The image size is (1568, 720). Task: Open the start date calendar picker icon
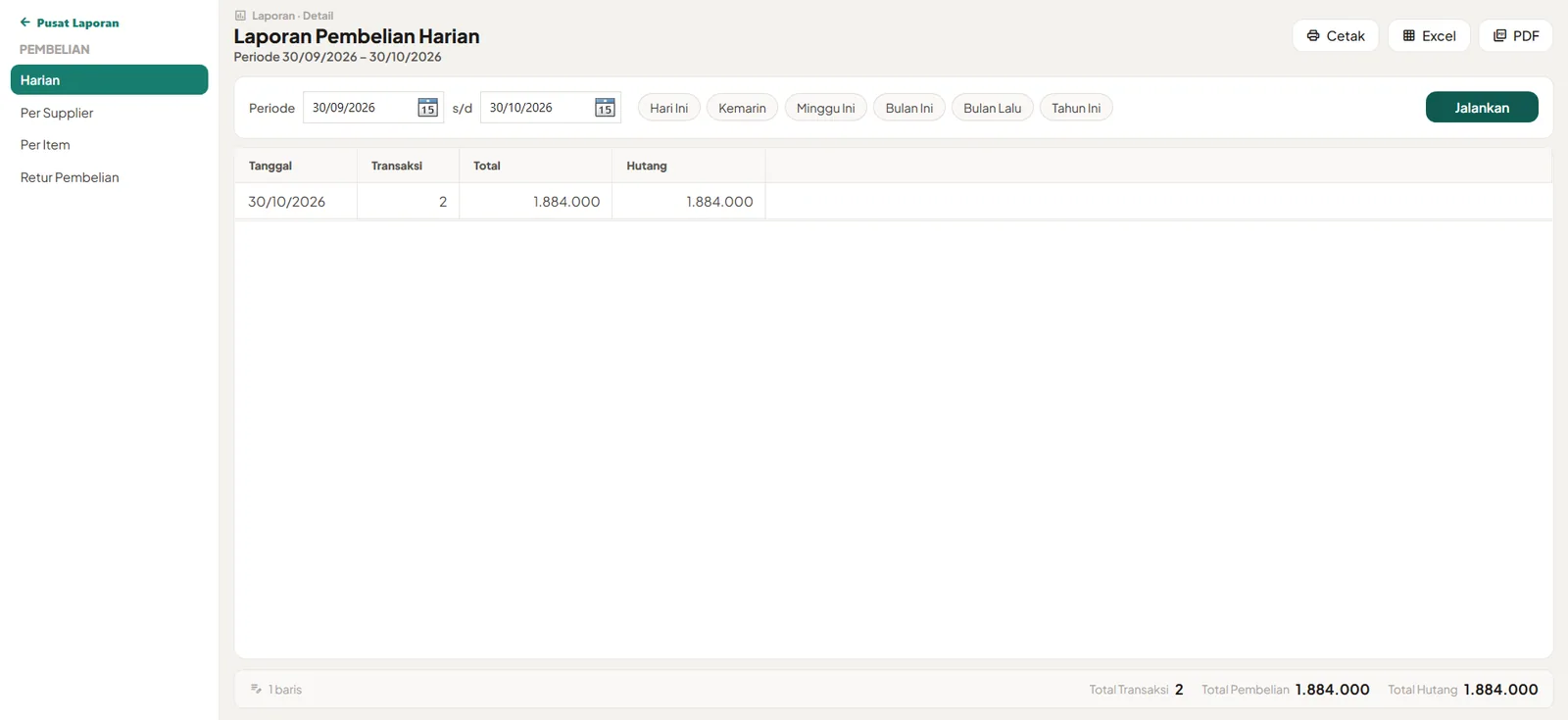pyautogui.click(x=427, y=108)
